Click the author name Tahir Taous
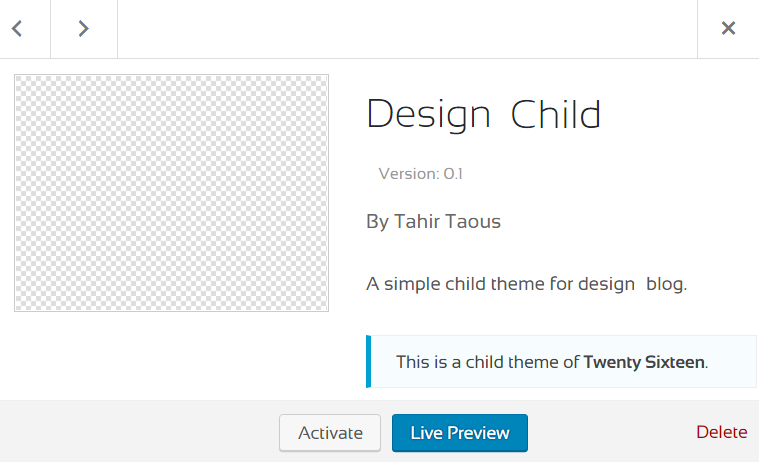The width and height of the screenshot is (772, 468). [x=447, y=221]
